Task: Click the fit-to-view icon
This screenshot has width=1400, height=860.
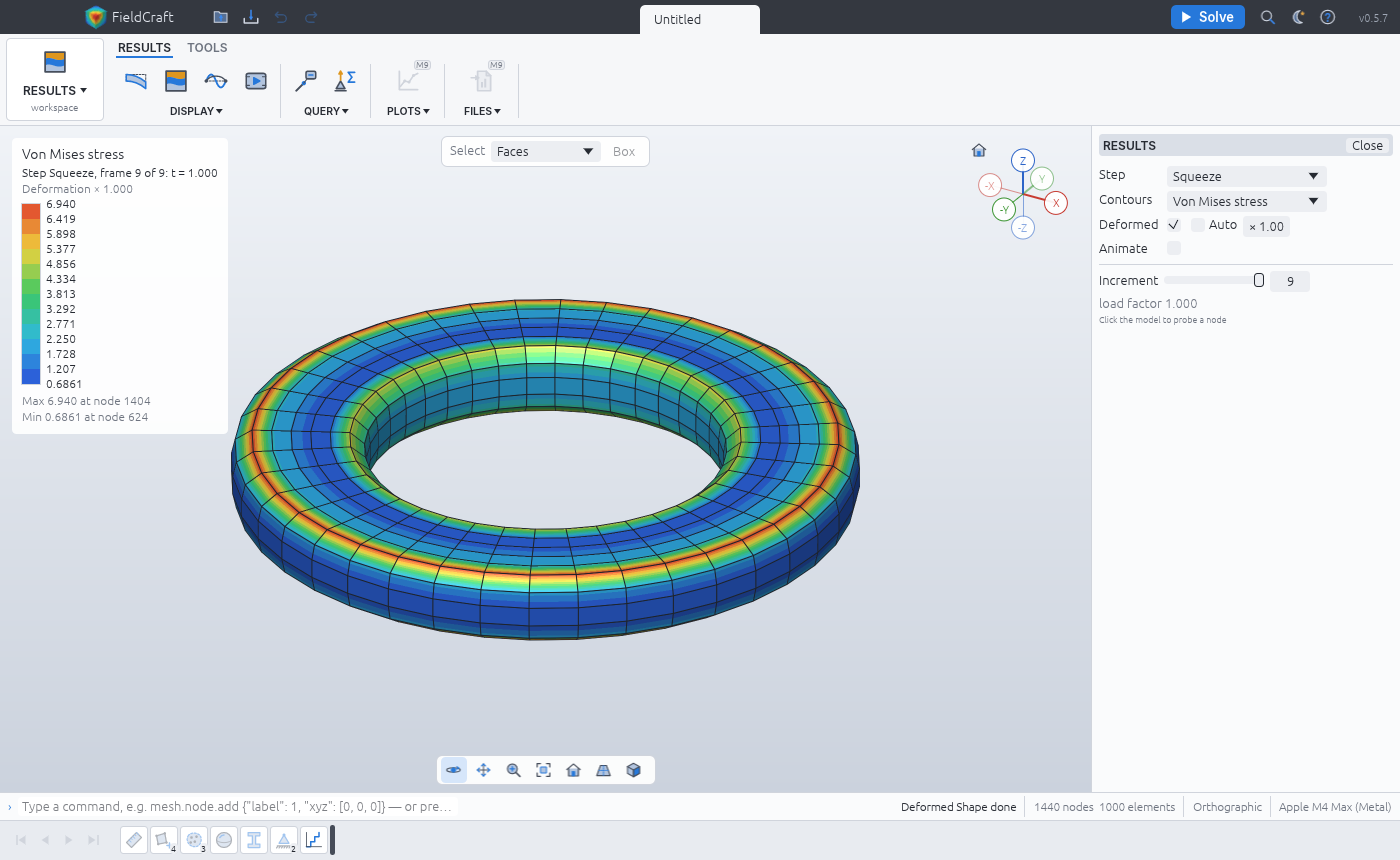Action: pos(544,770)
